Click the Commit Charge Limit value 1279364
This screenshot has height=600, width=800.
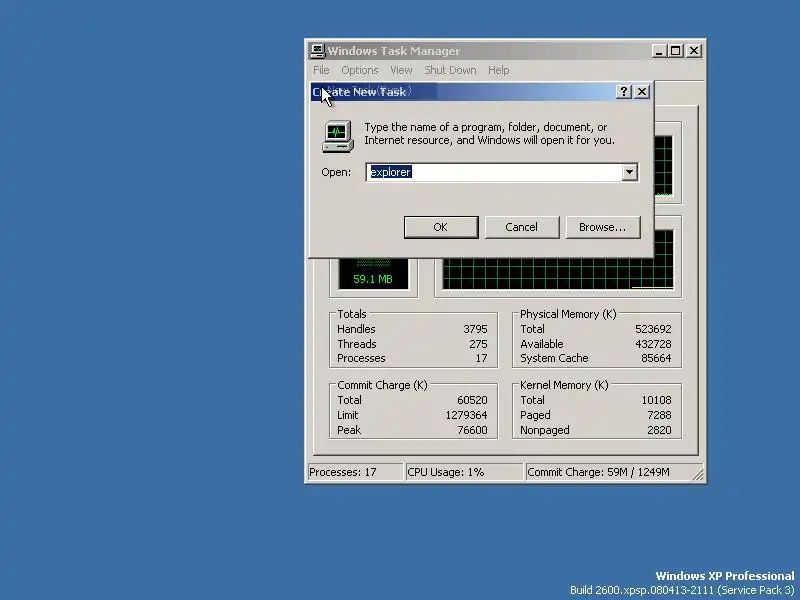coord(466,415)
